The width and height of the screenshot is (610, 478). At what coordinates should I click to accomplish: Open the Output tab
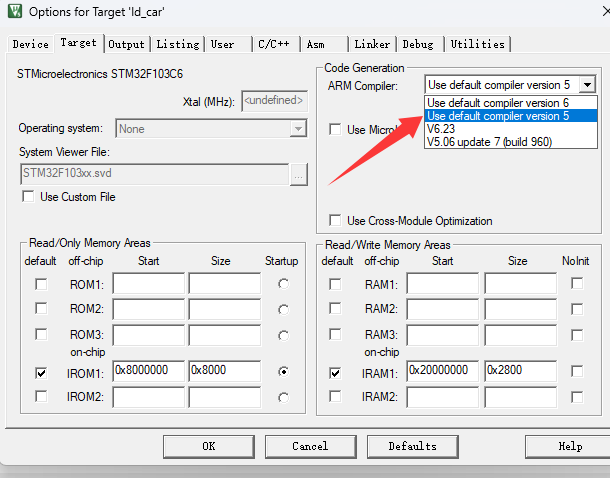click(126, 44)
